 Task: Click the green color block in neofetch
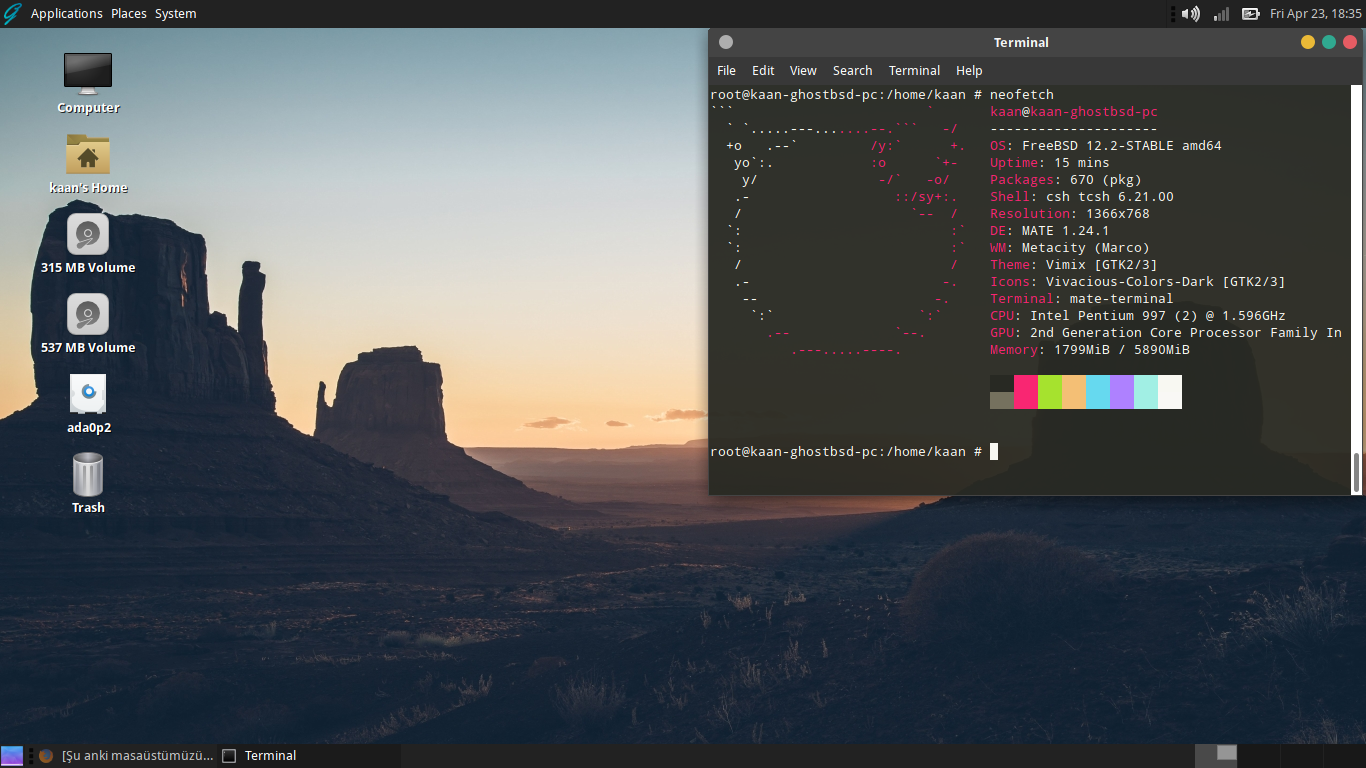pyautogui.click(x=1050, y=392)
